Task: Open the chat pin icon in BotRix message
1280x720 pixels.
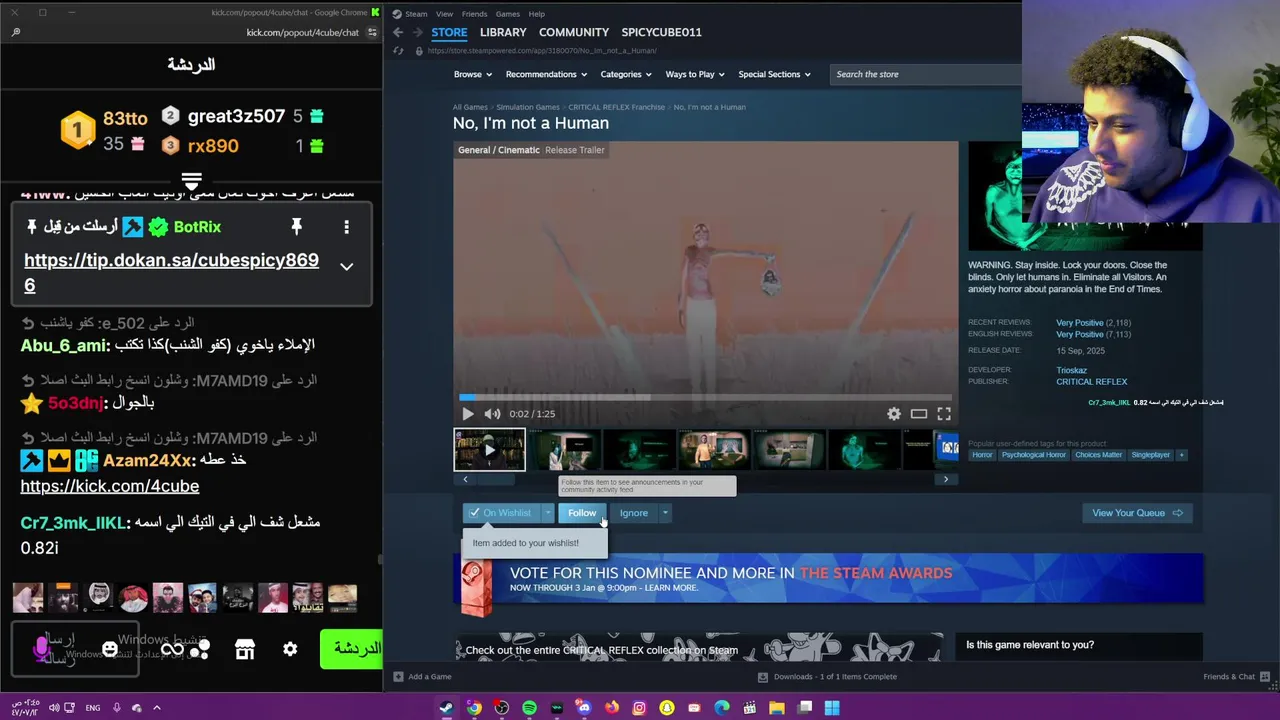Action: coord(296,227)
